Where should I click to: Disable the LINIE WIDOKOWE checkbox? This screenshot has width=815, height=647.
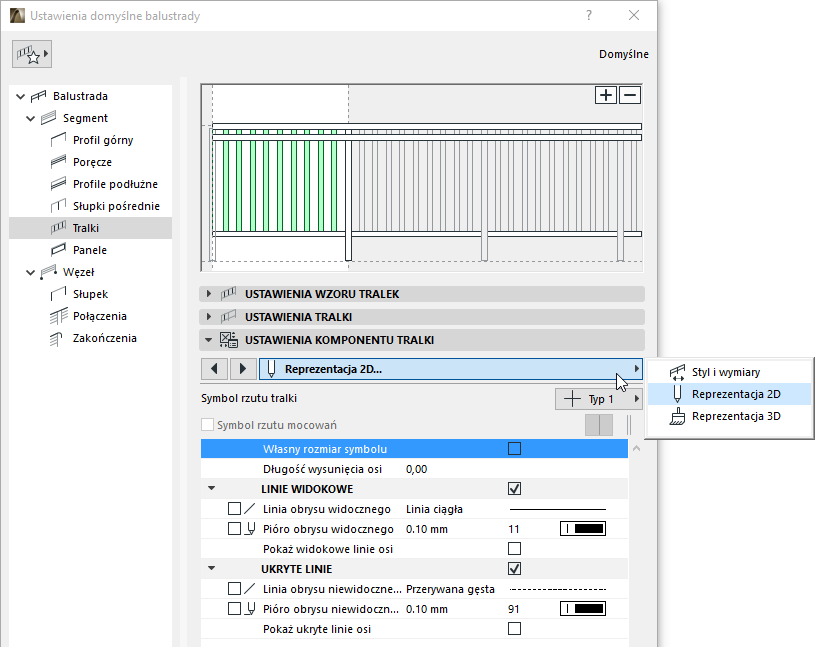pos(514,488)
